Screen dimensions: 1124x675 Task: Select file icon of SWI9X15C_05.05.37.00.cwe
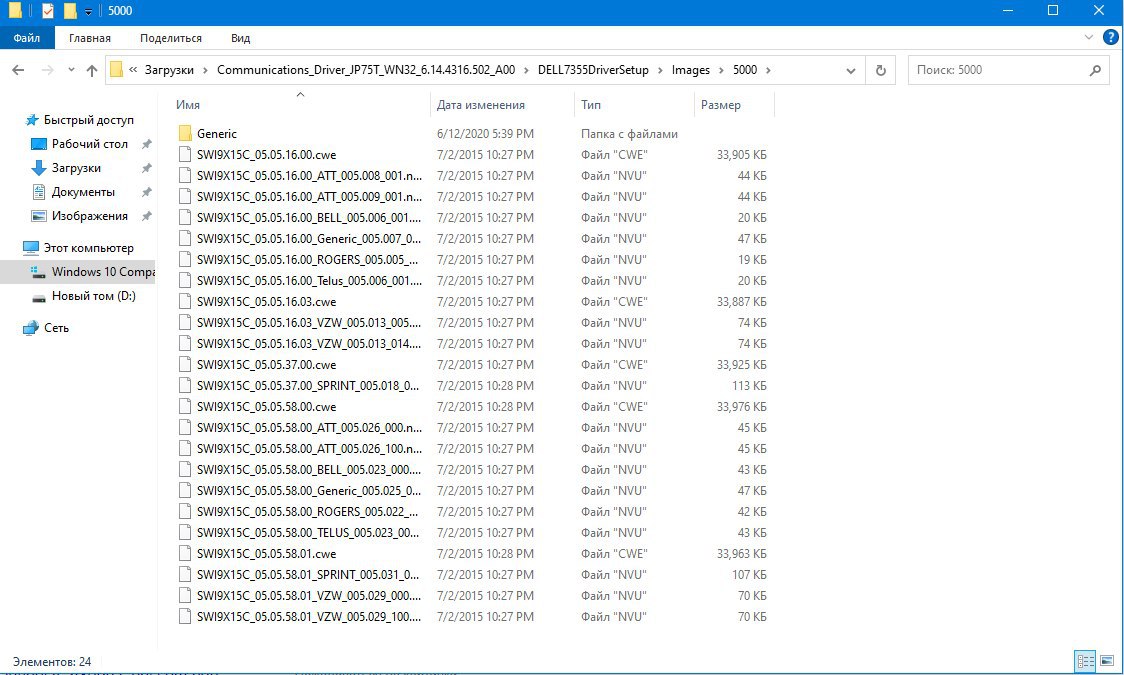pyautogui.click(x=185, y=365)
